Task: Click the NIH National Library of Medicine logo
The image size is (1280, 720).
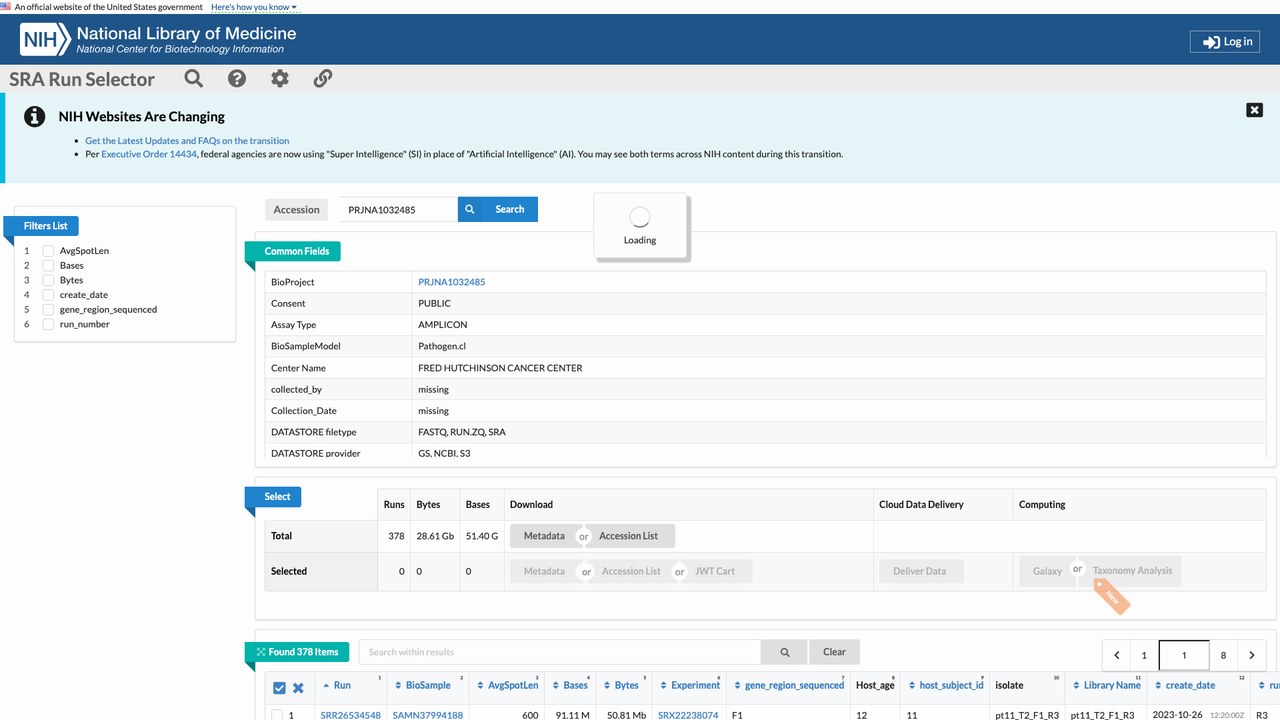Action: (158, 40)
